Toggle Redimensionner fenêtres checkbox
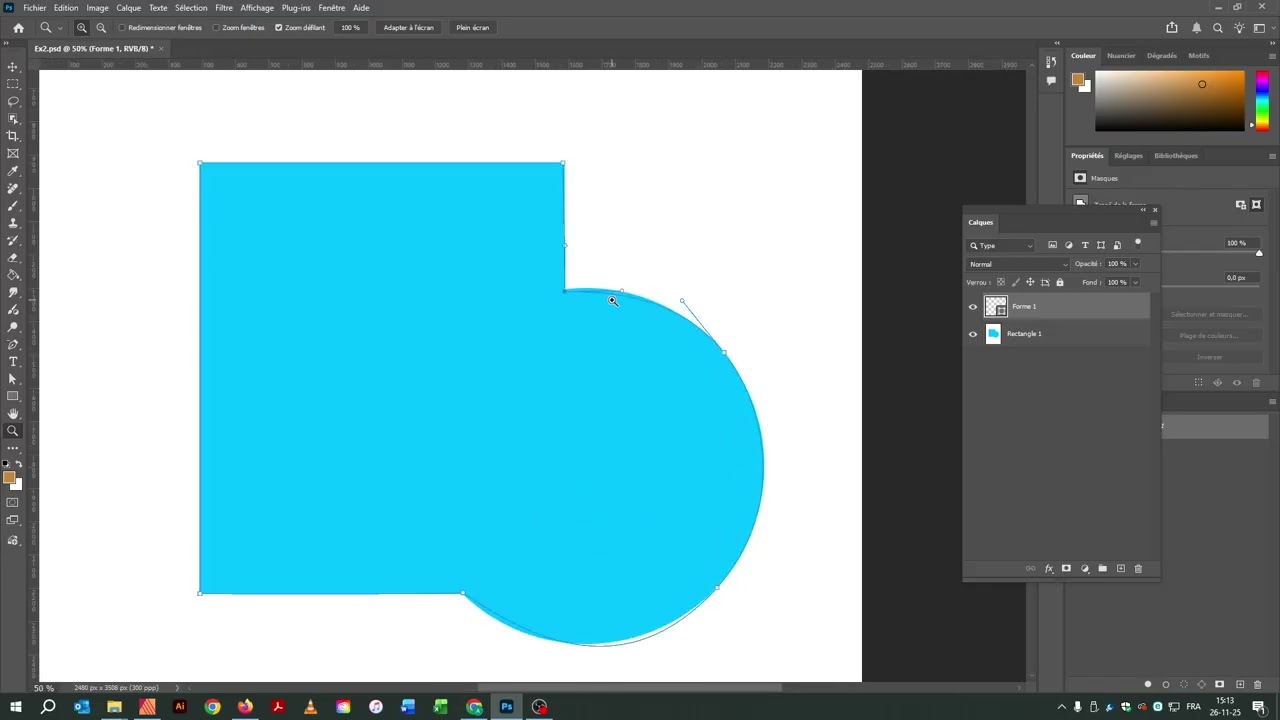 click(122, 28)
